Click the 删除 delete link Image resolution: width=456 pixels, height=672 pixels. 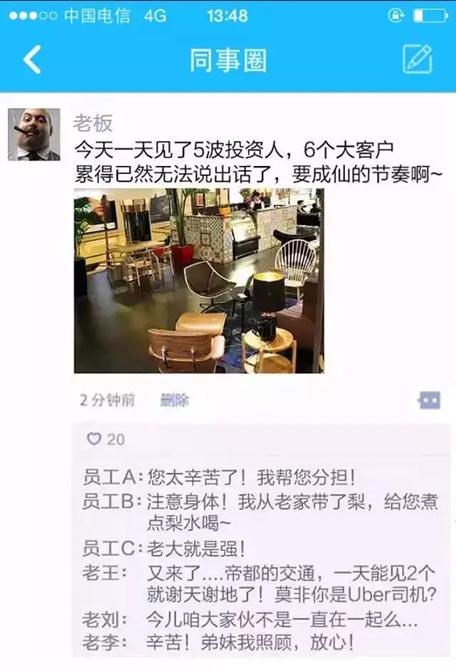(x=174, y=400)
